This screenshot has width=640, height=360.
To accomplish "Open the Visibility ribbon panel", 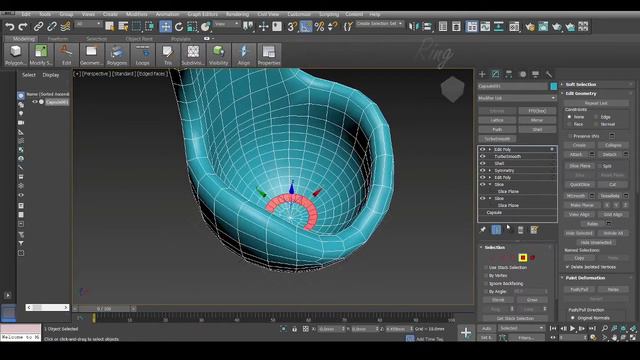I will click(x=218, y=55).
